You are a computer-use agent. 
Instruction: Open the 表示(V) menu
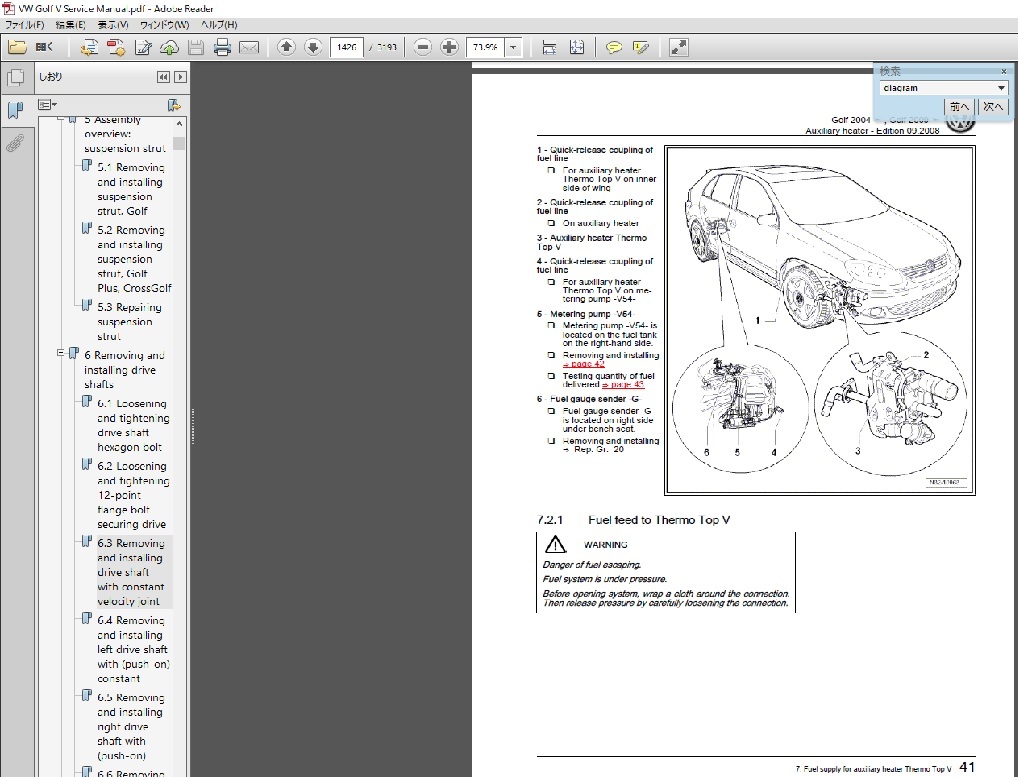point(113,25)
